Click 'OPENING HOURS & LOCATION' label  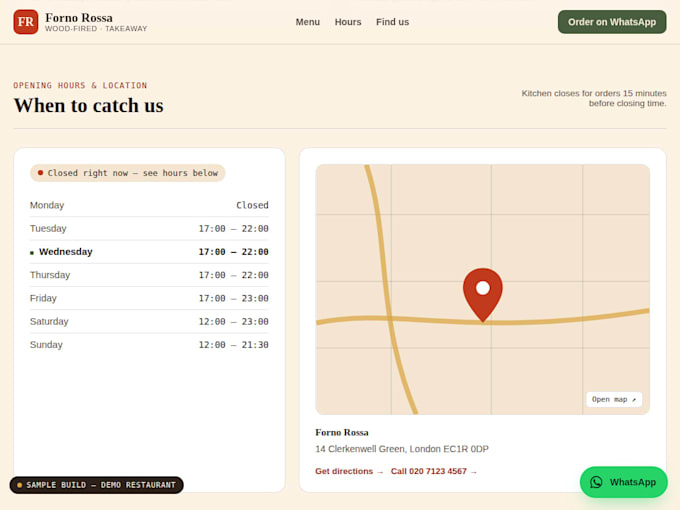click(80, 85)
